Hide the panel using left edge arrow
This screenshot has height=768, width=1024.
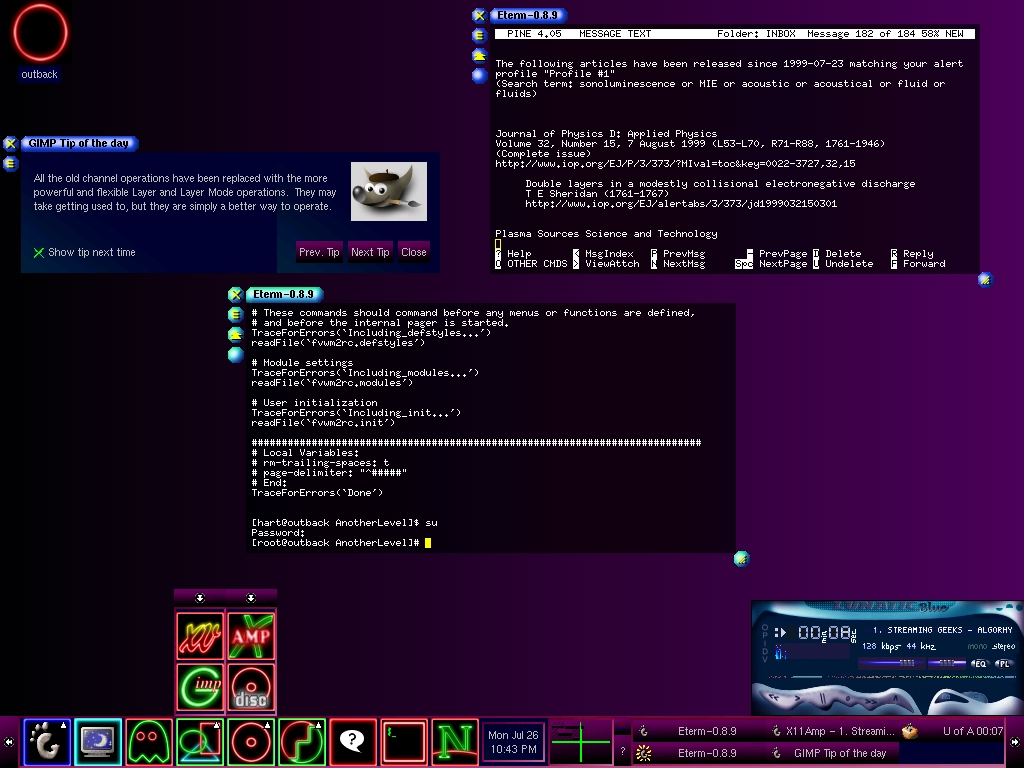8,742
